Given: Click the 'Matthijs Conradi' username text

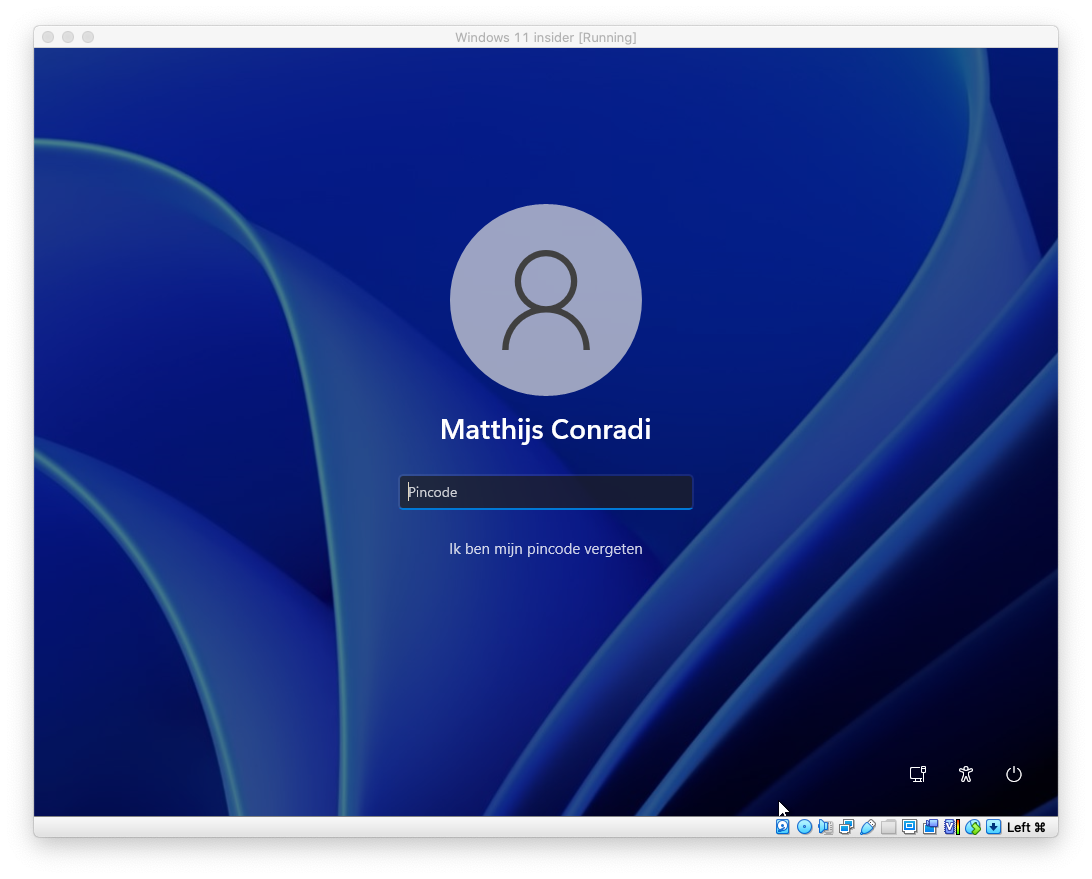Looking at the screenshot, I should (x=545, y=430).
